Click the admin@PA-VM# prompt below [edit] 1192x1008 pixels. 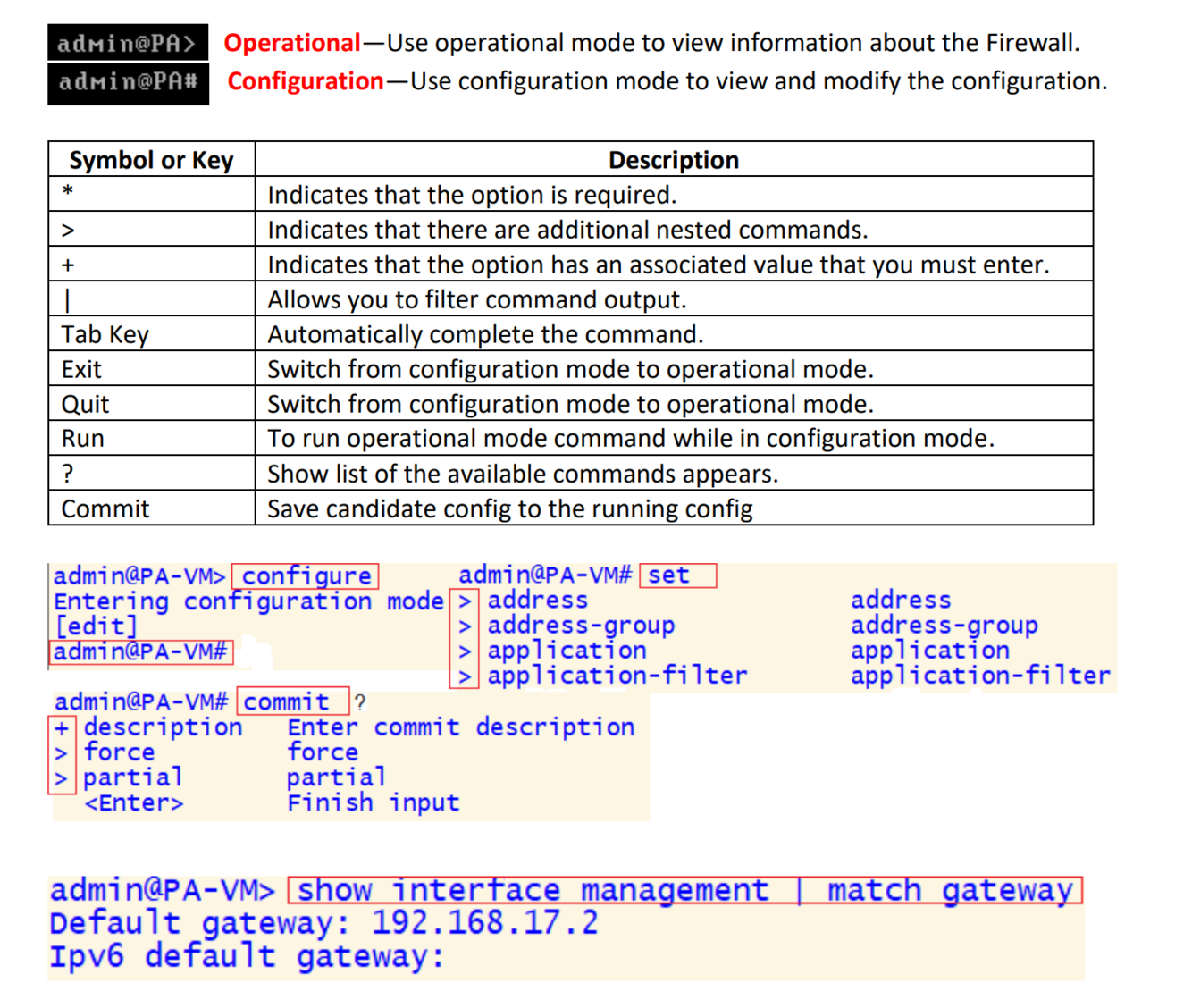(x=140, y=652)
